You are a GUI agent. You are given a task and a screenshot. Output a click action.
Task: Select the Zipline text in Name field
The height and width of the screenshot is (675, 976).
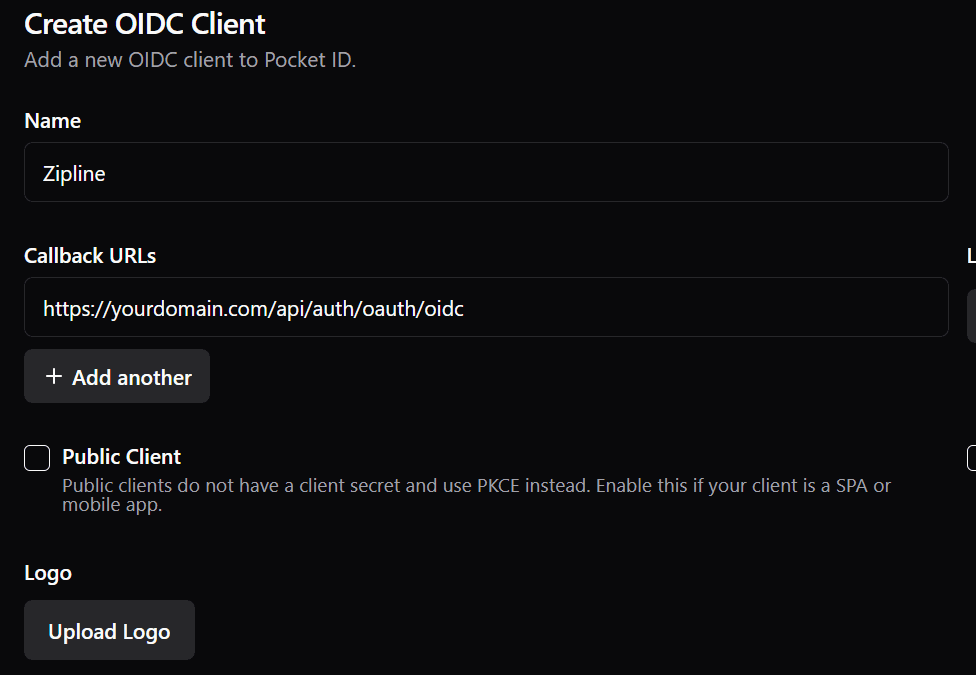75,172
